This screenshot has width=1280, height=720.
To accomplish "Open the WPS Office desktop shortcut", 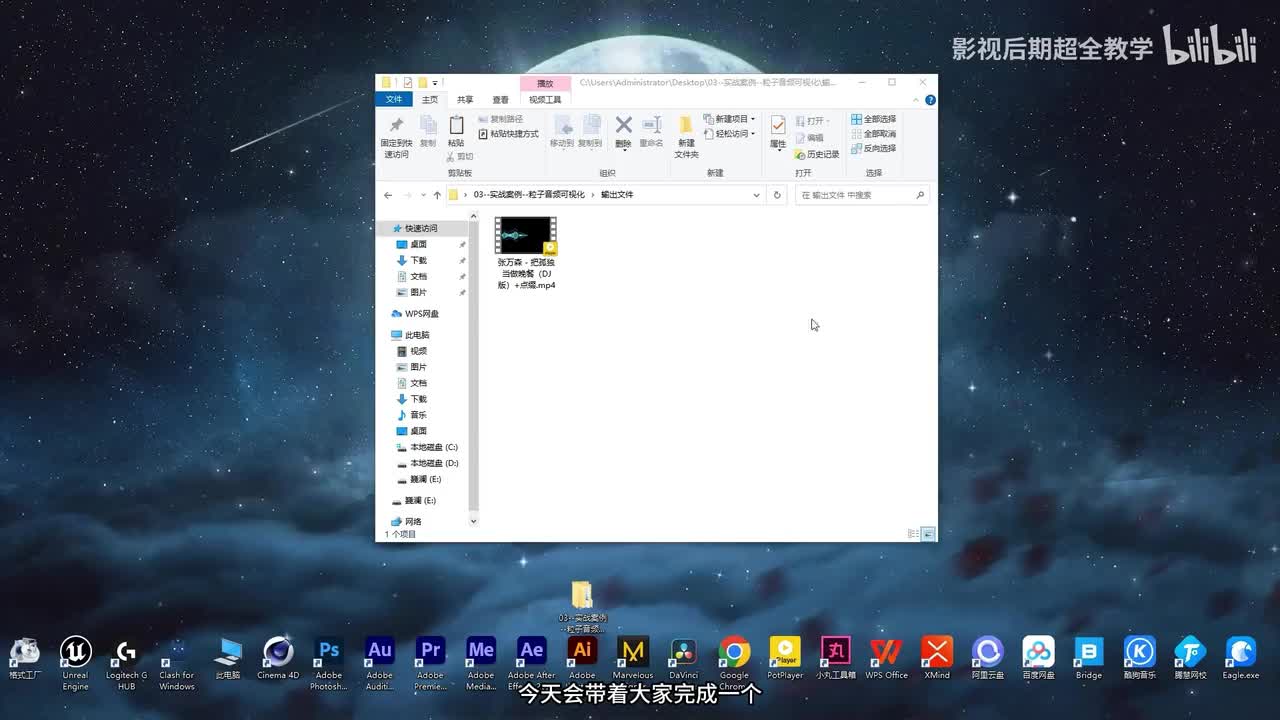I will click(x=886, y=659).
